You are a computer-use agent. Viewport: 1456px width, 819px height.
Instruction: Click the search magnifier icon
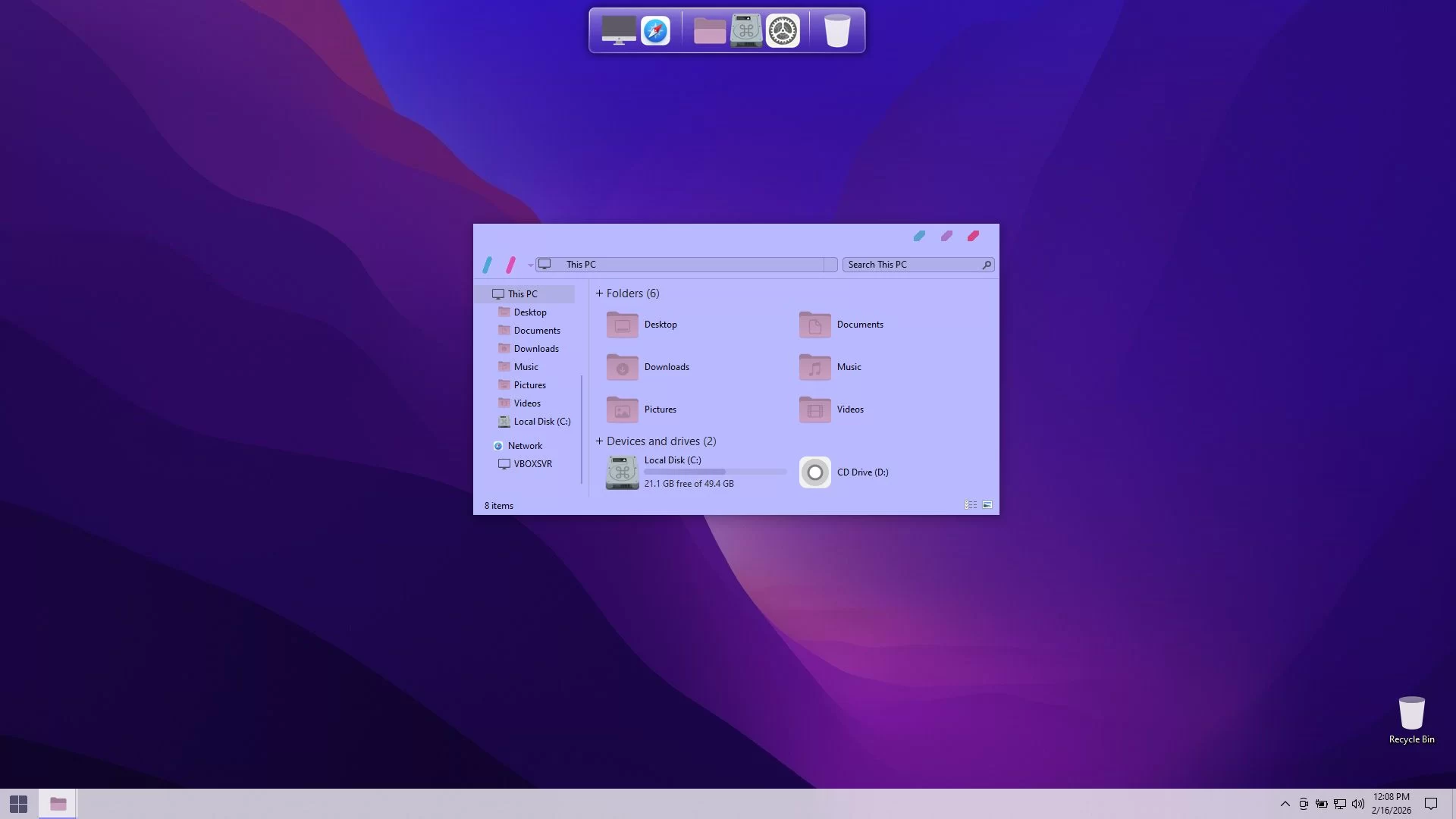[x=987, y=265]
